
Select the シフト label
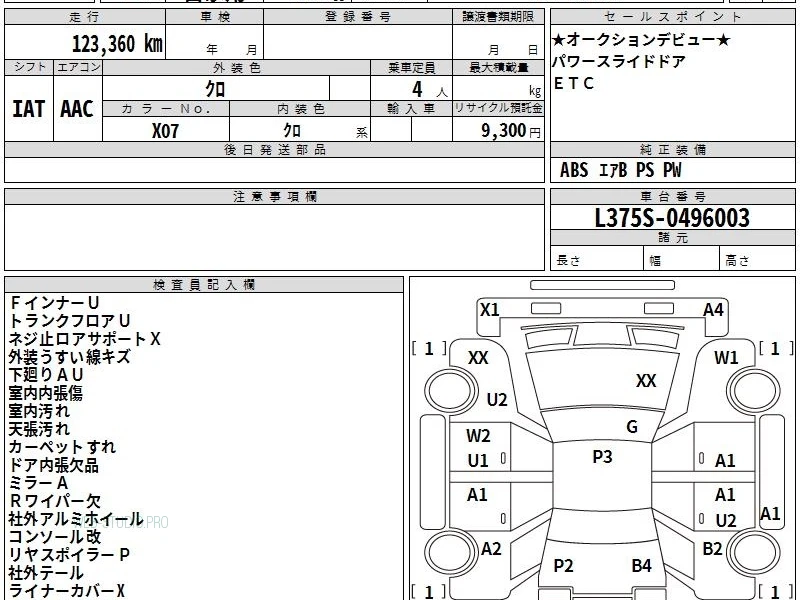(x=29, y=67)
